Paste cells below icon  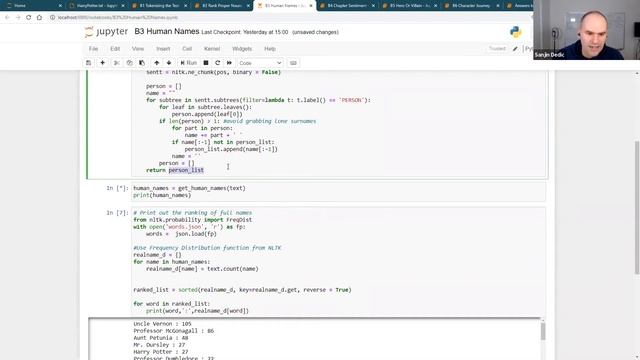coord(142,63)
